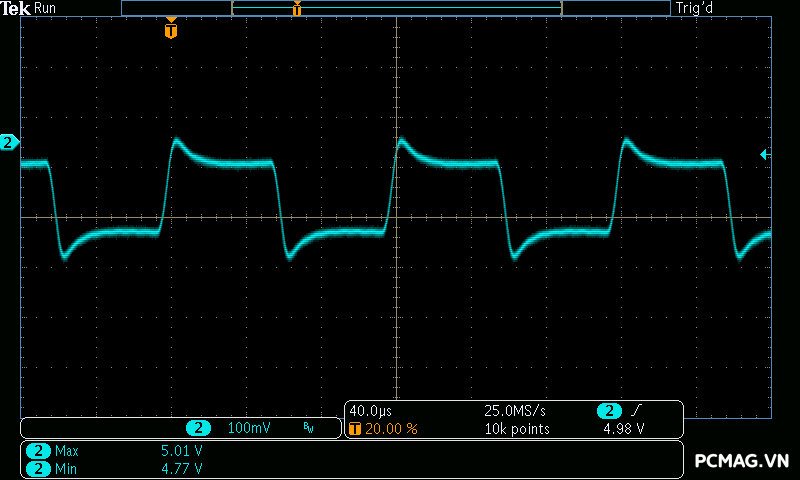Click the trigger level arrow on the right edge
Screen dimensions: 800x480
pos(765,154)
